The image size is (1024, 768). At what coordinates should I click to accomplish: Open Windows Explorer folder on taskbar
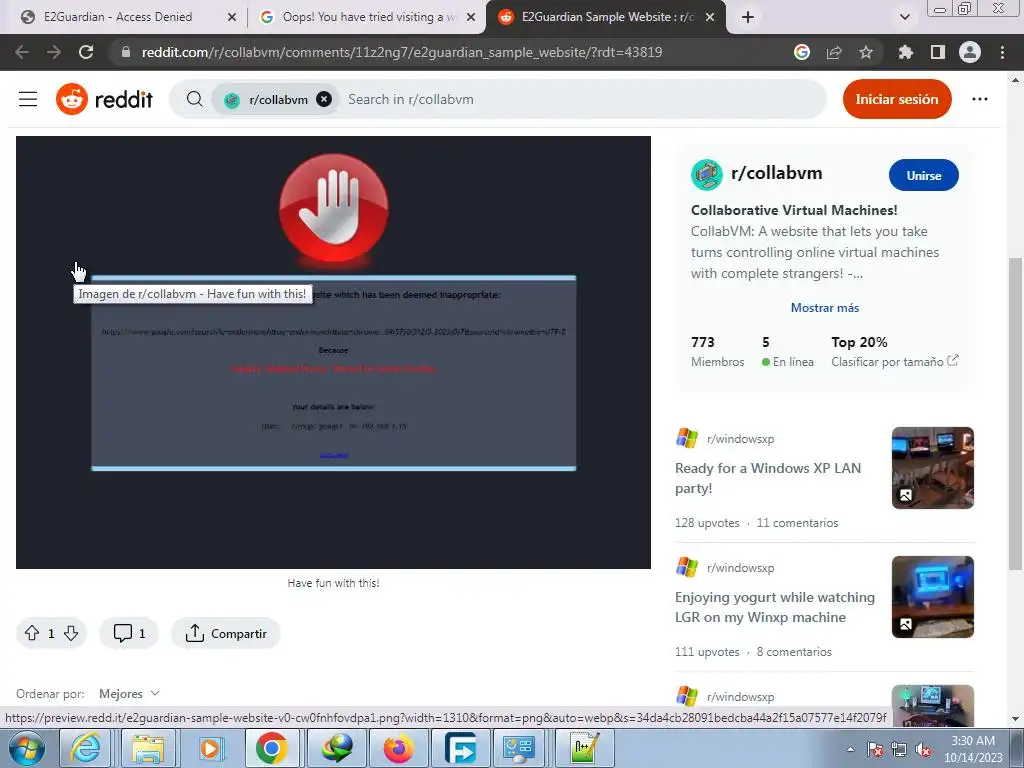148,748
